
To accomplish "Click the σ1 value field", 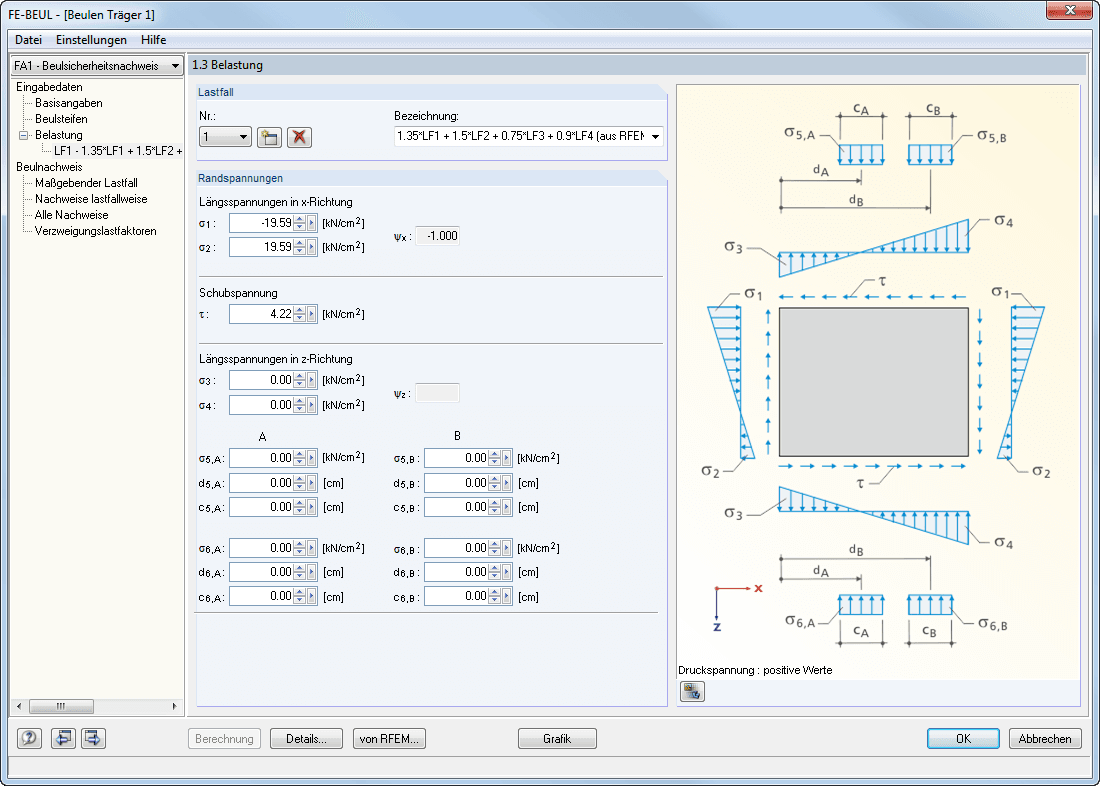I will [x=261, y=223].
